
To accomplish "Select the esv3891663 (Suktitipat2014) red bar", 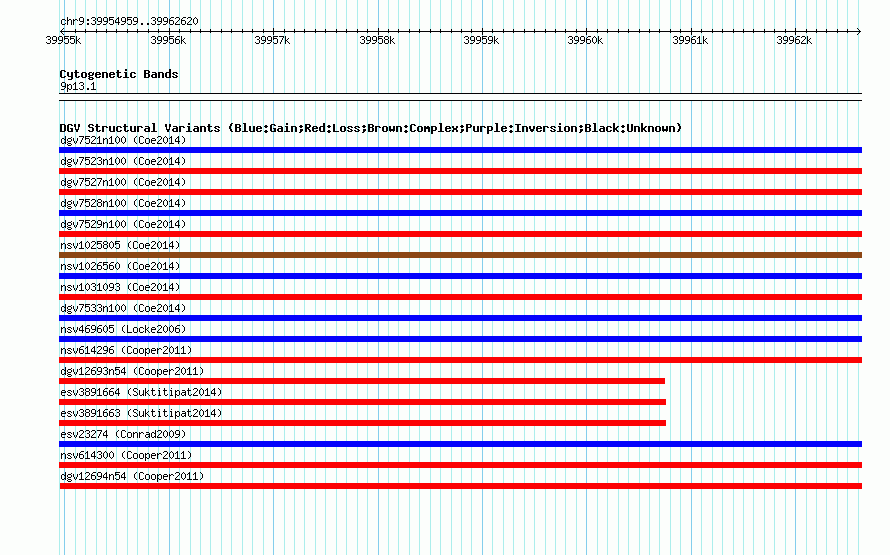I will (x=362, y=423).
